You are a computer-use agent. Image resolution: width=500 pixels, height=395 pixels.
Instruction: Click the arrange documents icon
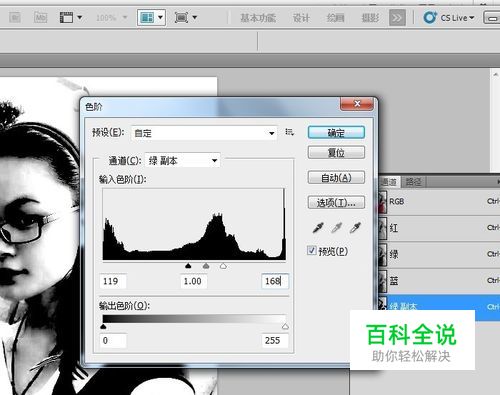(x=147, y=17)
